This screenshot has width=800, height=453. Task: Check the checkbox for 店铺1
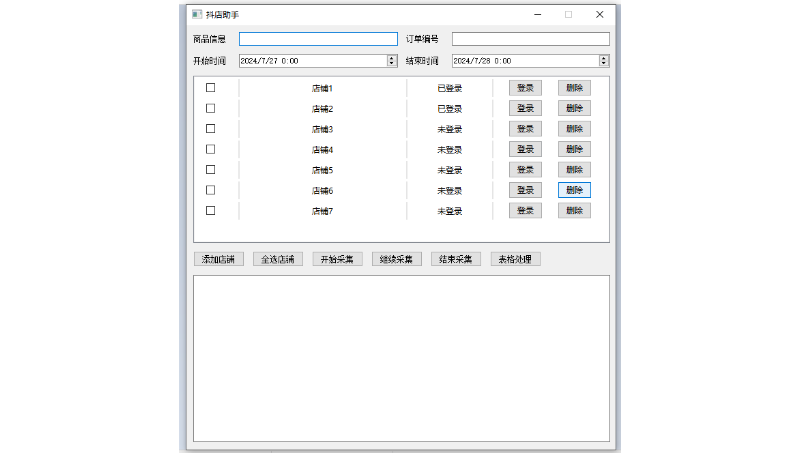[210, 88]
